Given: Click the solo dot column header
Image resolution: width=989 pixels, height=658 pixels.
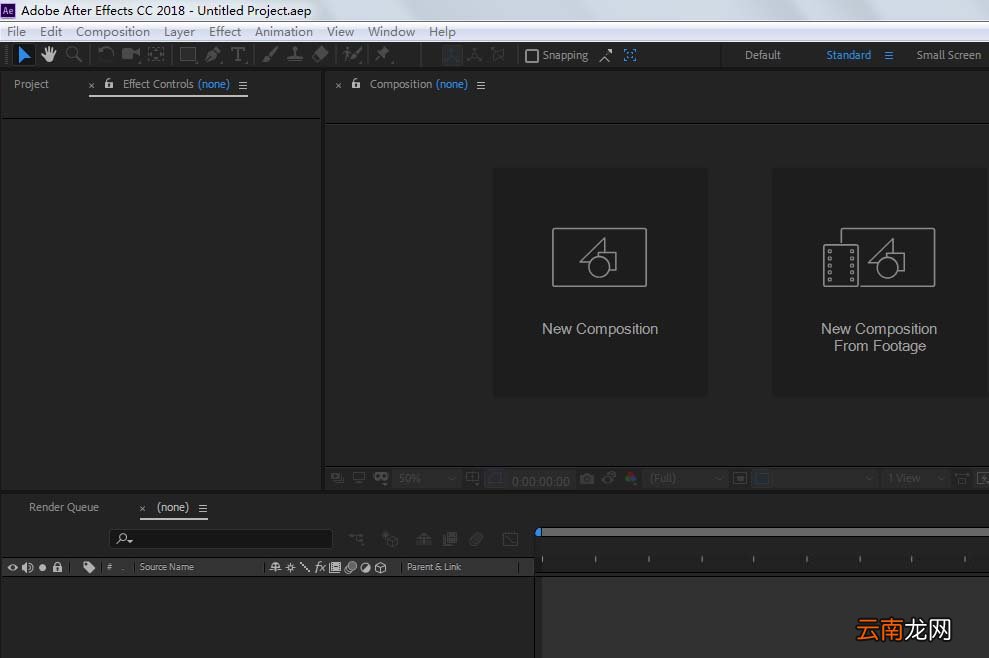Looking at the screenshot, I should pos(42,567).
